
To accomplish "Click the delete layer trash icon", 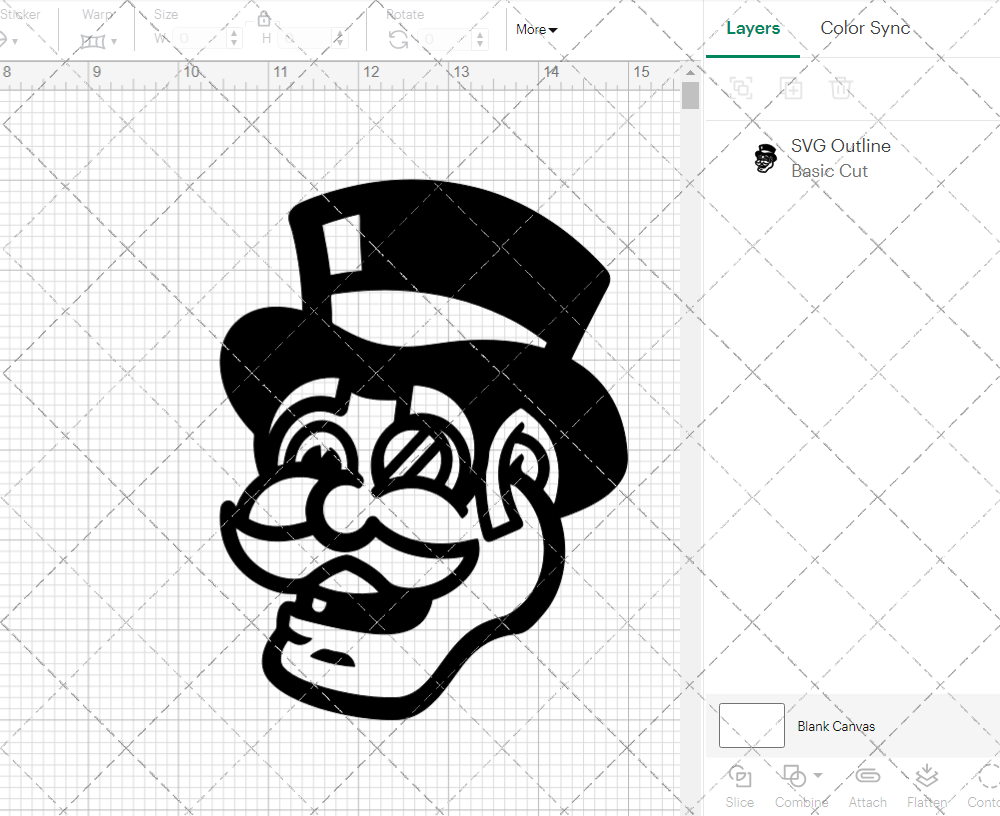I will [842, 88].
